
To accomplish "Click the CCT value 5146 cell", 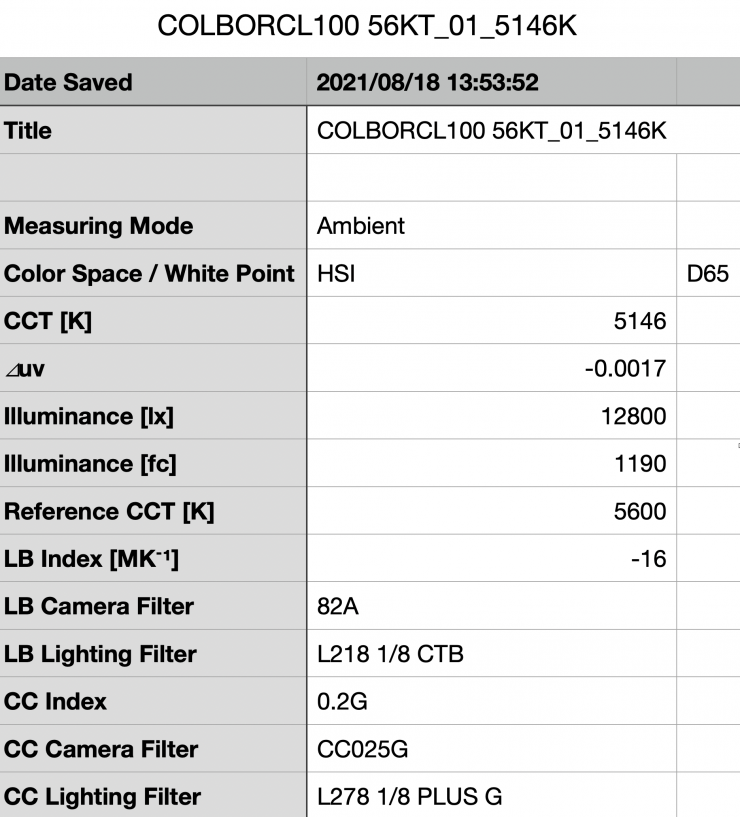I will (x=490, y=322).
